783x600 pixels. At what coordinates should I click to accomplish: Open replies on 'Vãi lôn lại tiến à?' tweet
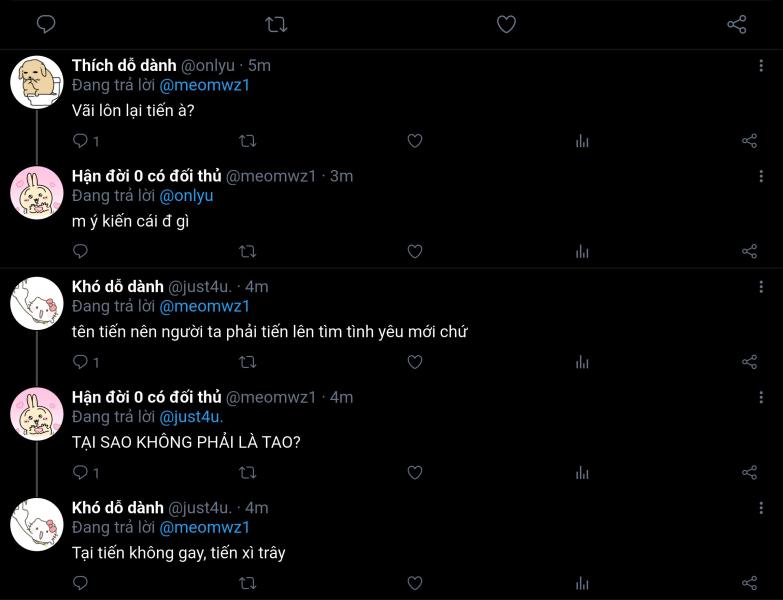[80, 141]
